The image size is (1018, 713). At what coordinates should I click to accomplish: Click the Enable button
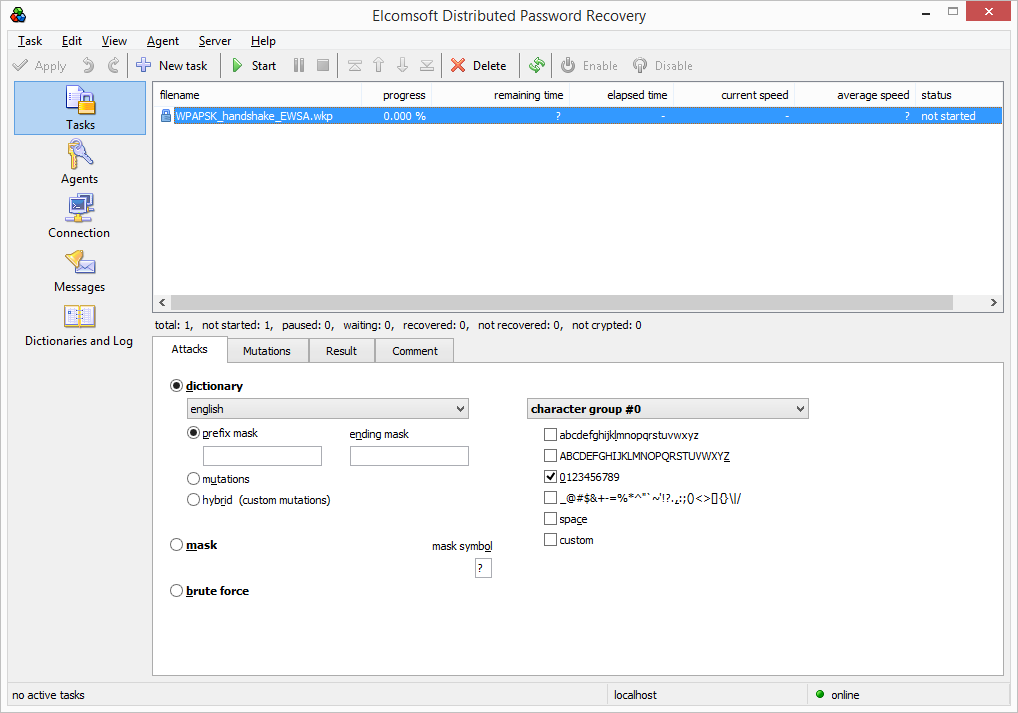click(x=589, y=65)
